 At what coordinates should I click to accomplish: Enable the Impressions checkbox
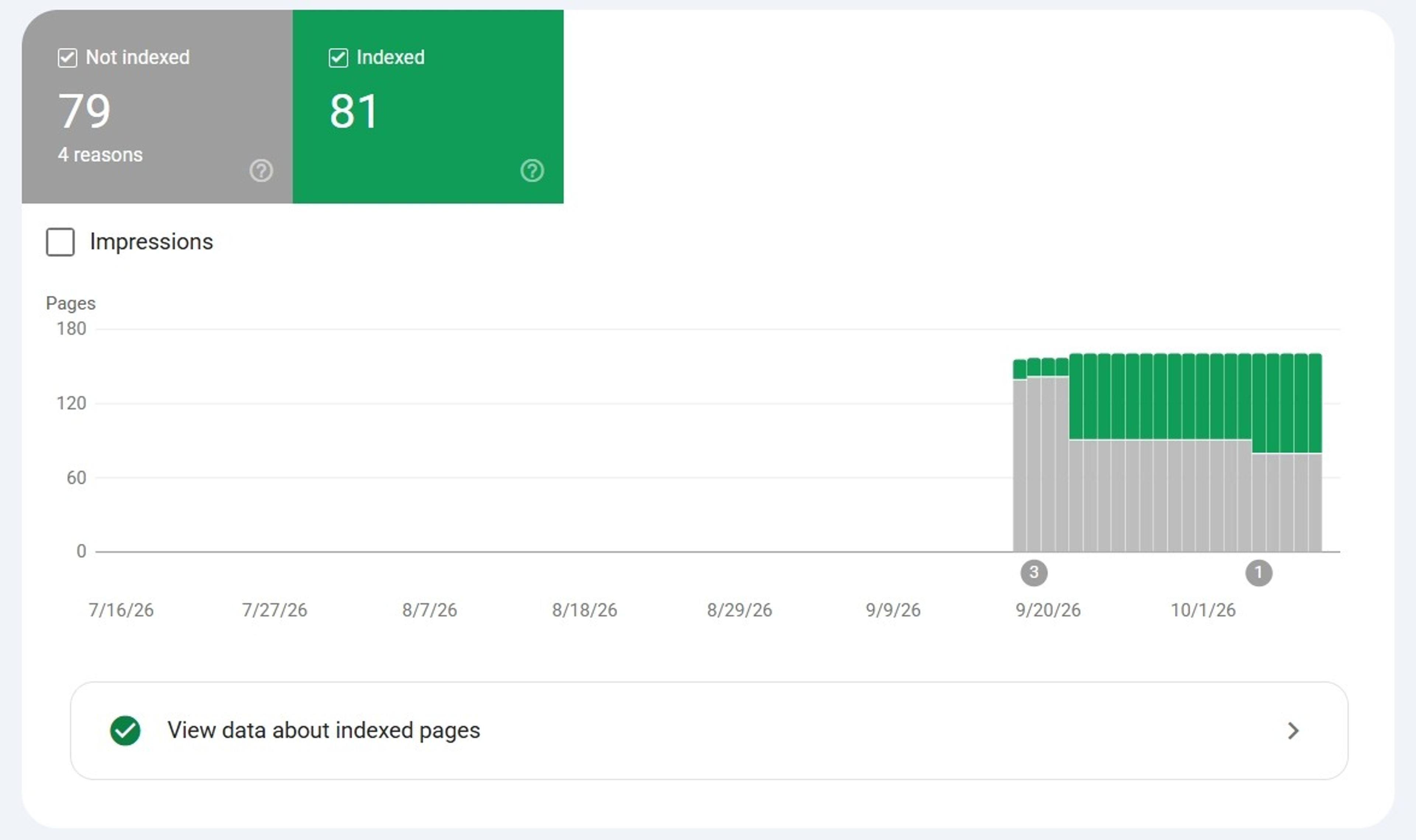coord(60,242)
